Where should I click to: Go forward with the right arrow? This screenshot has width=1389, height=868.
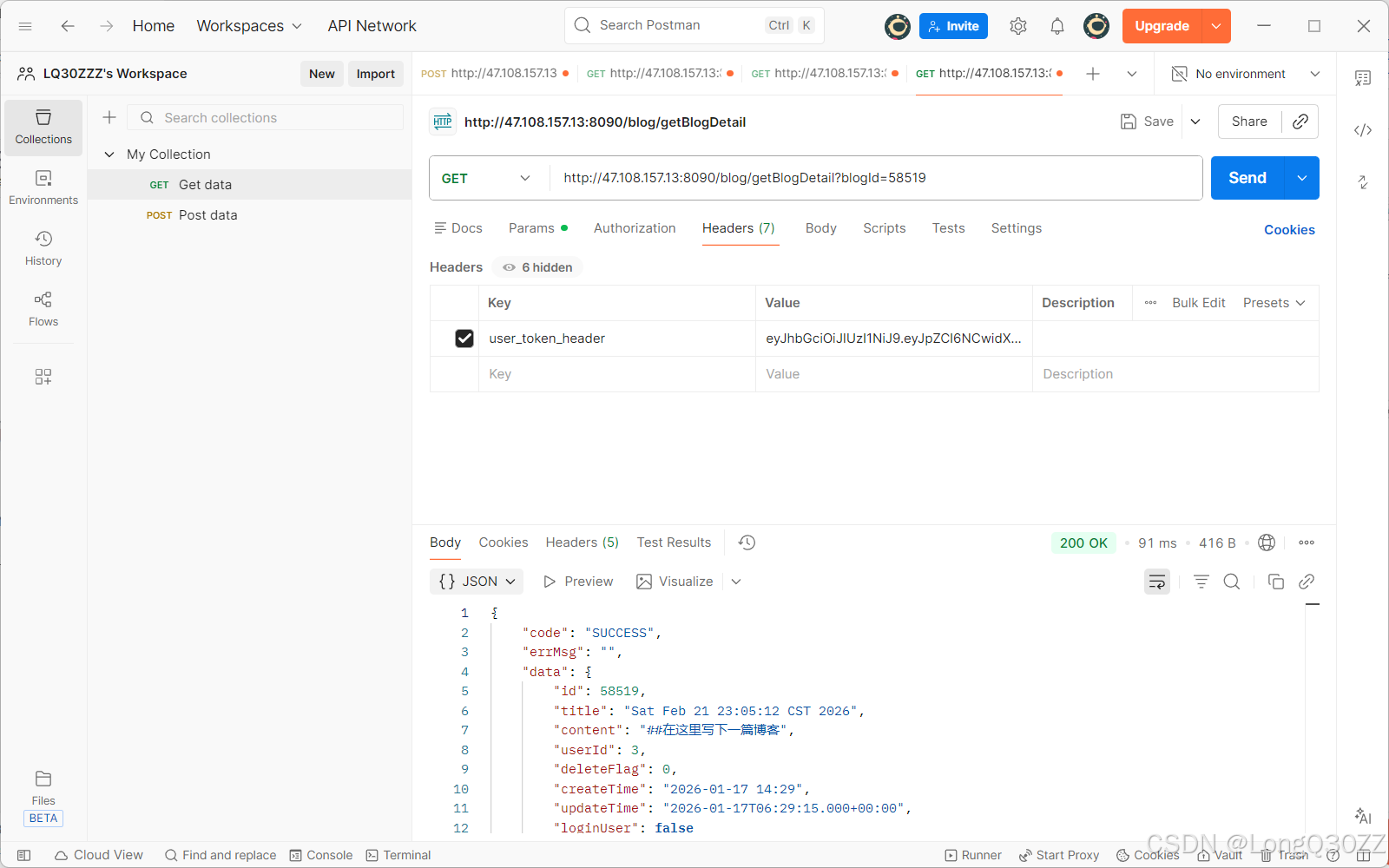point(106,26)
